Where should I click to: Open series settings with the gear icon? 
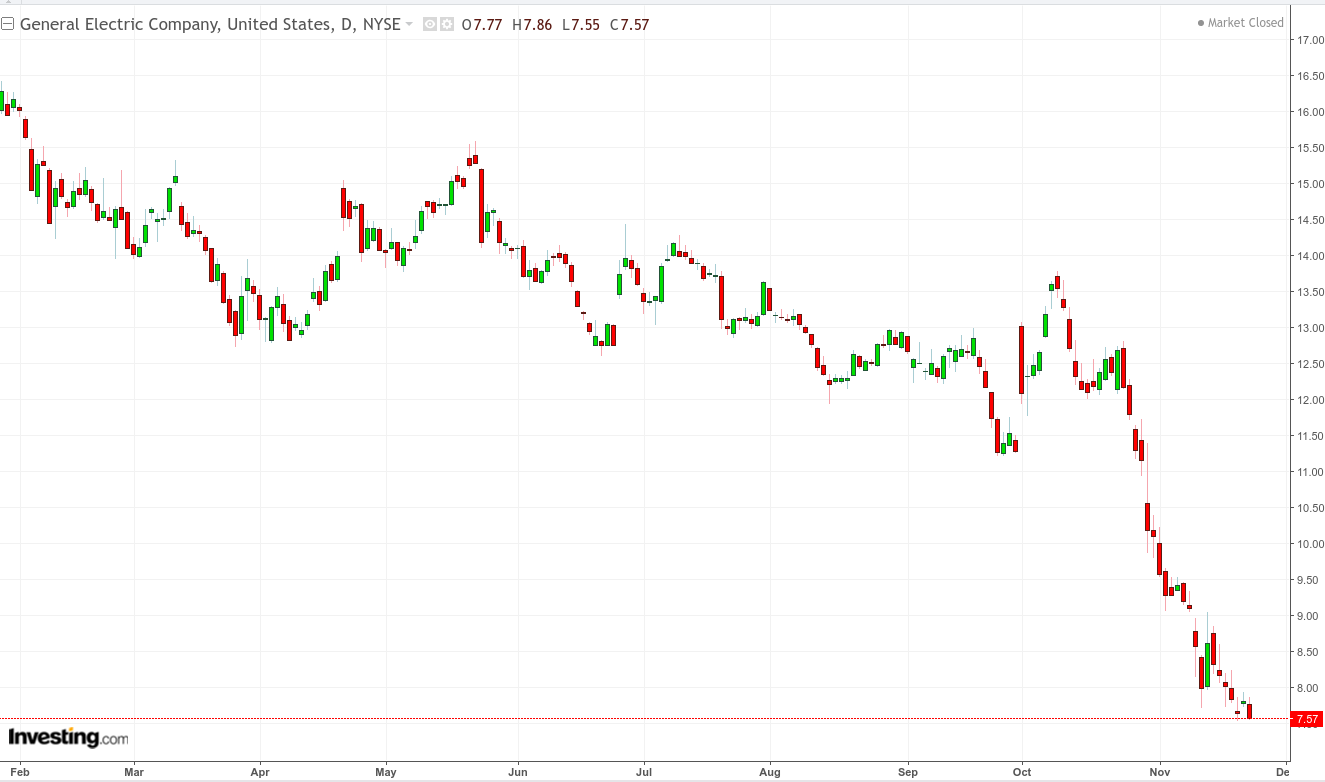click(x=446, y=24)
